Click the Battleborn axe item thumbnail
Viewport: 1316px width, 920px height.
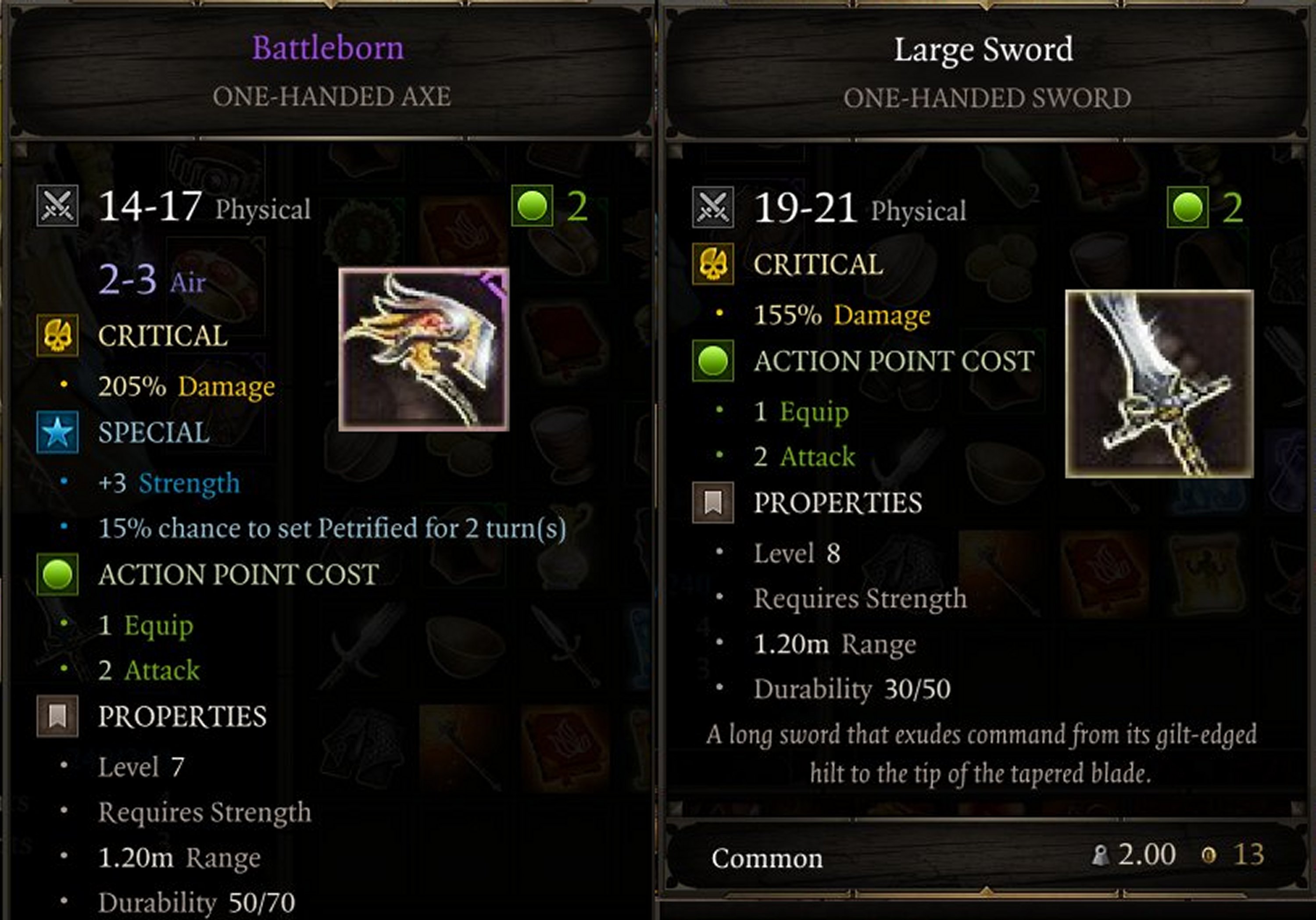tap(424, 349)
